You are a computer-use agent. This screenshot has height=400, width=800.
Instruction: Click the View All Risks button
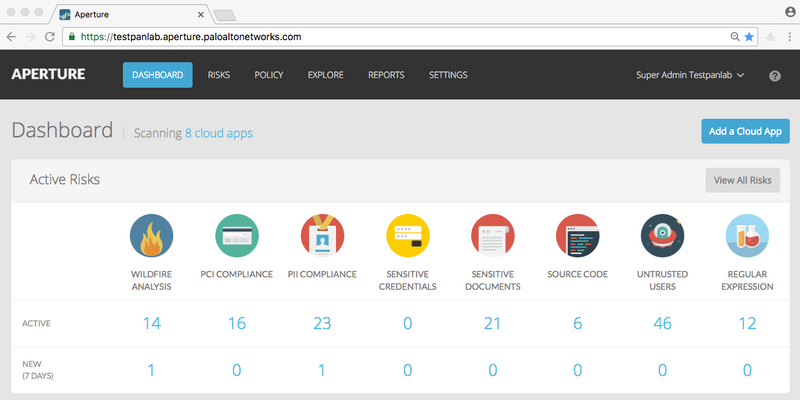(x=741, y=180)
